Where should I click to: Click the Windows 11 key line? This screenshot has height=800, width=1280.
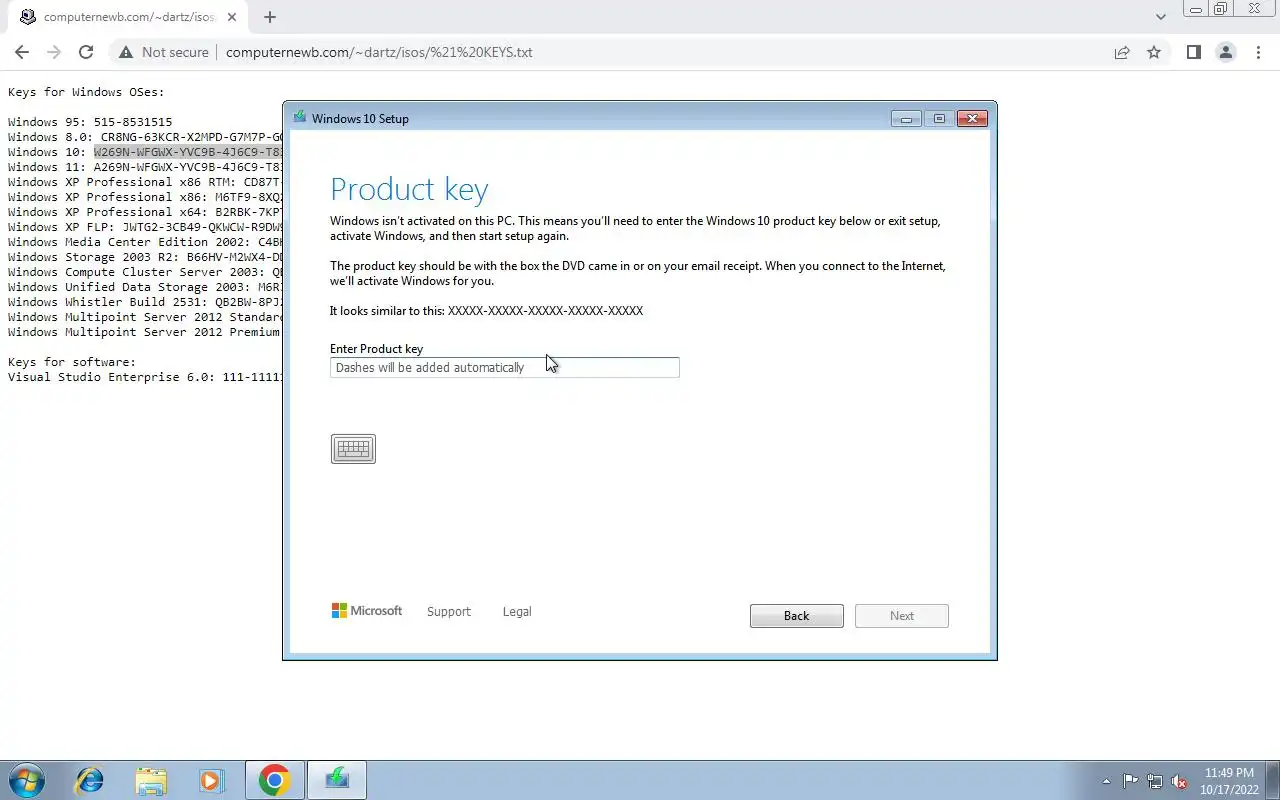pos(145,167)
